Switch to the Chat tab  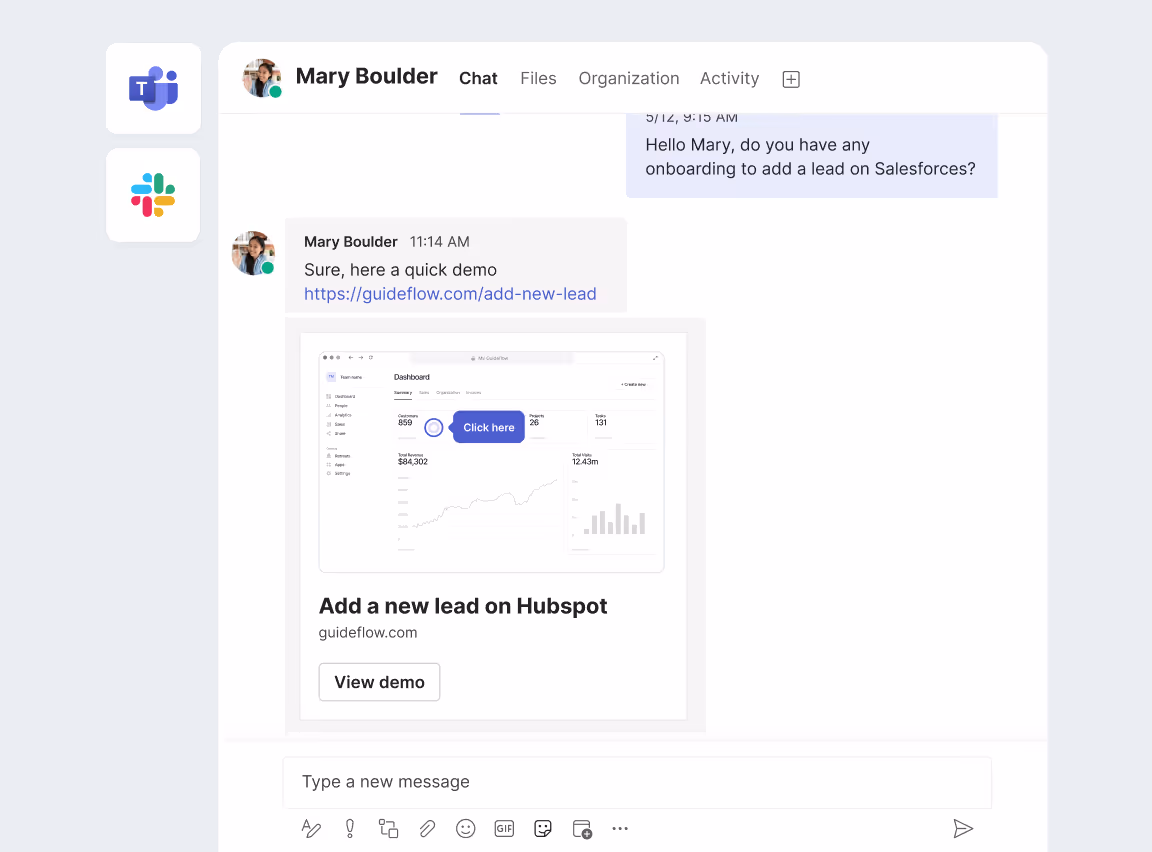pos(478,79)
